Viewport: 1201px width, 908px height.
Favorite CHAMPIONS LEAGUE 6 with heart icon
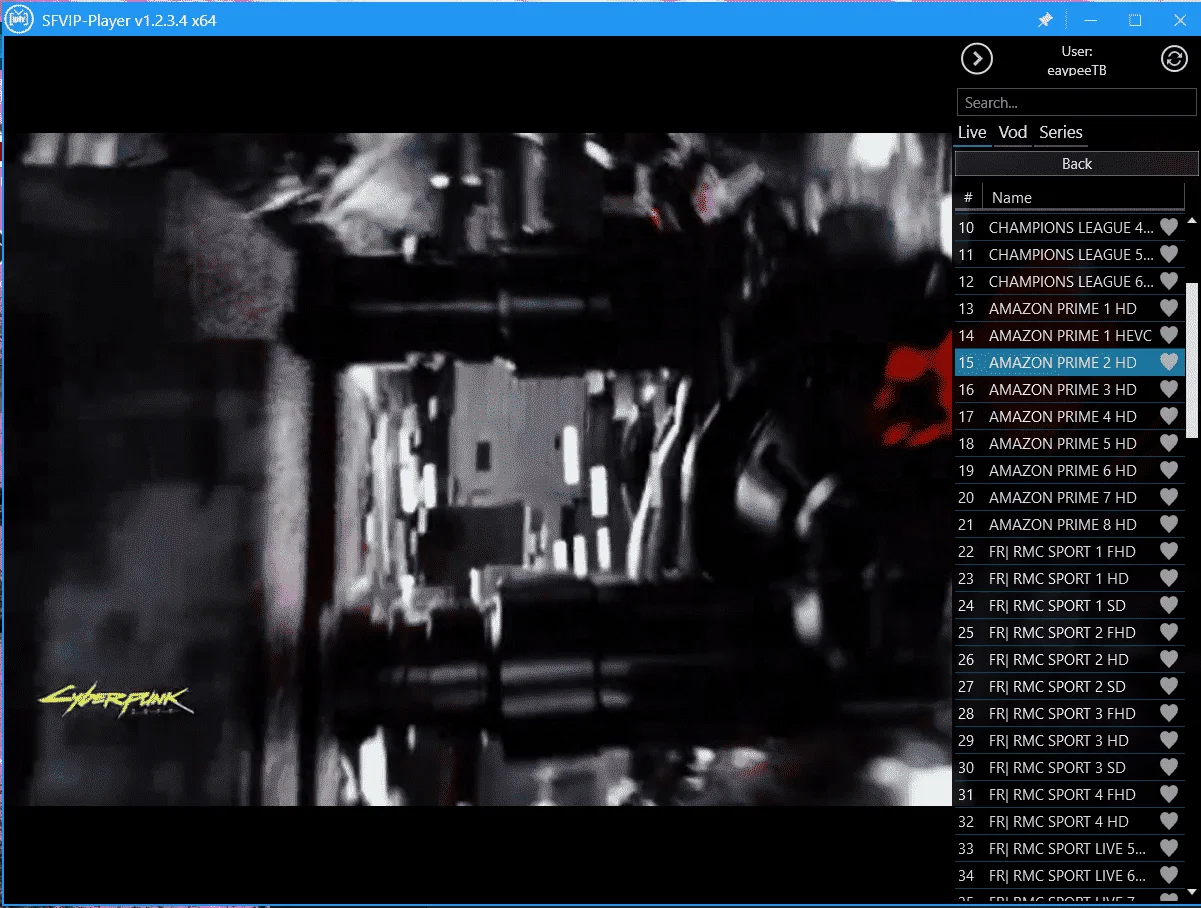point(1168,281)
